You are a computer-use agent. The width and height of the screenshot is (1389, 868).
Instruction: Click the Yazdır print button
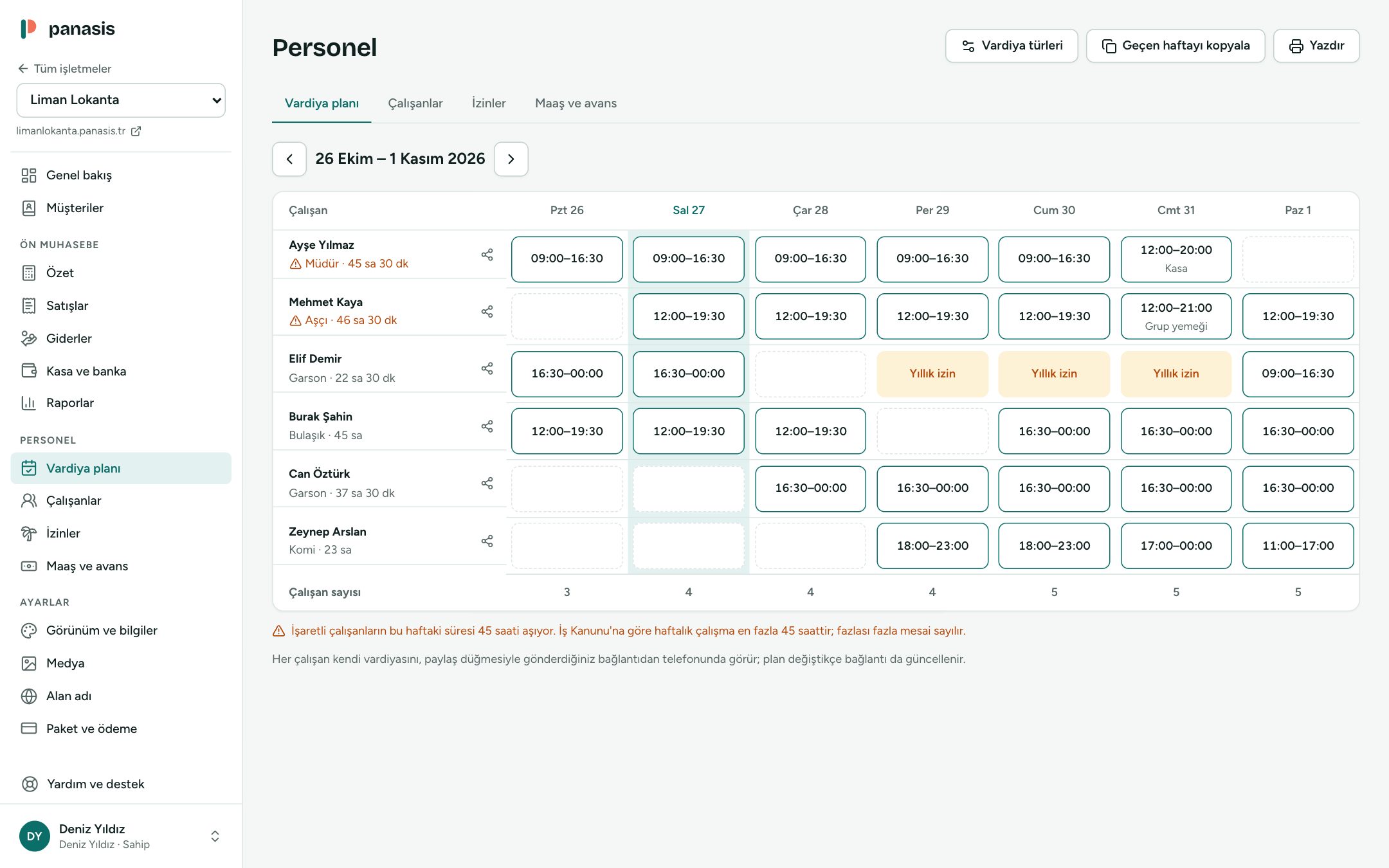[x=1316, y=46]
